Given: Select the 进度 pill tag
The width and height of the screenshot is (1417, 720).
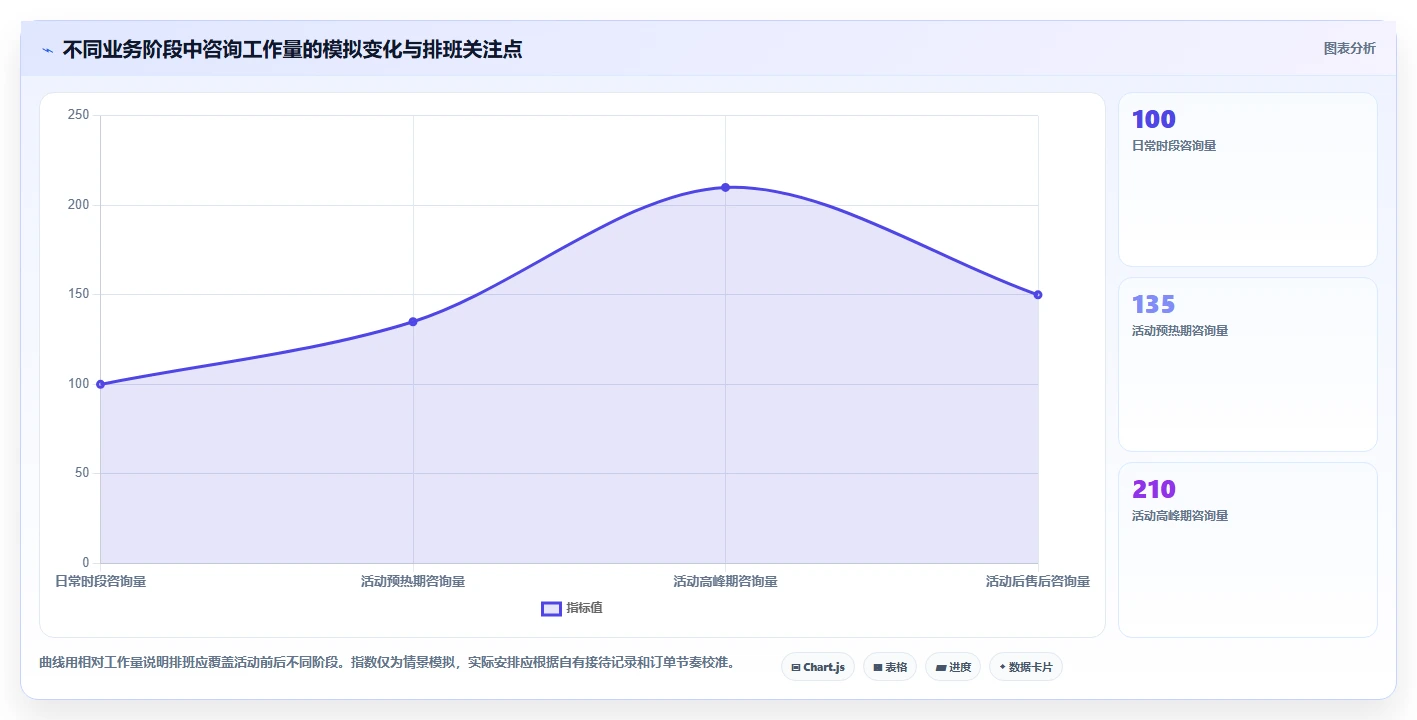Looking at the screenshot, I should pos(953,667).
